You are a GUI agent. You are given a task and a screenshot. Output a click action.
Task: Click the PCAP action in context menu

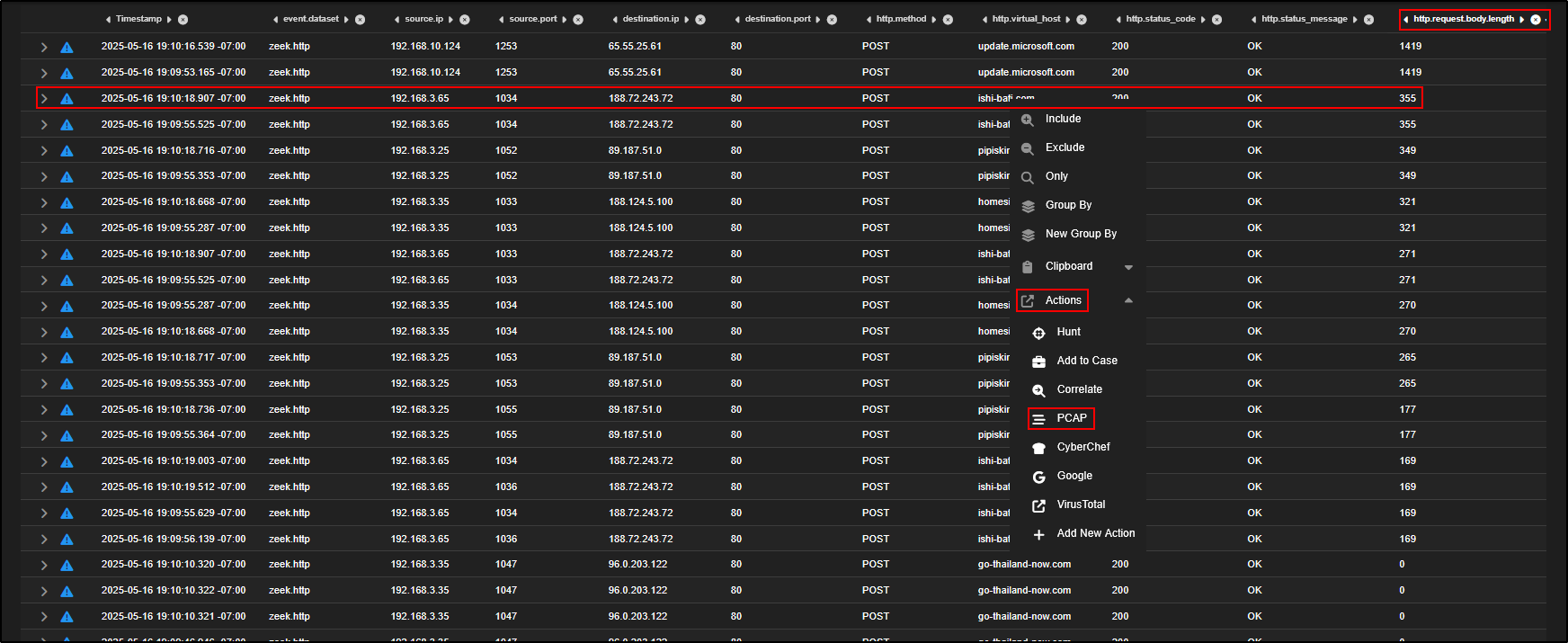tap(1071, 418)
